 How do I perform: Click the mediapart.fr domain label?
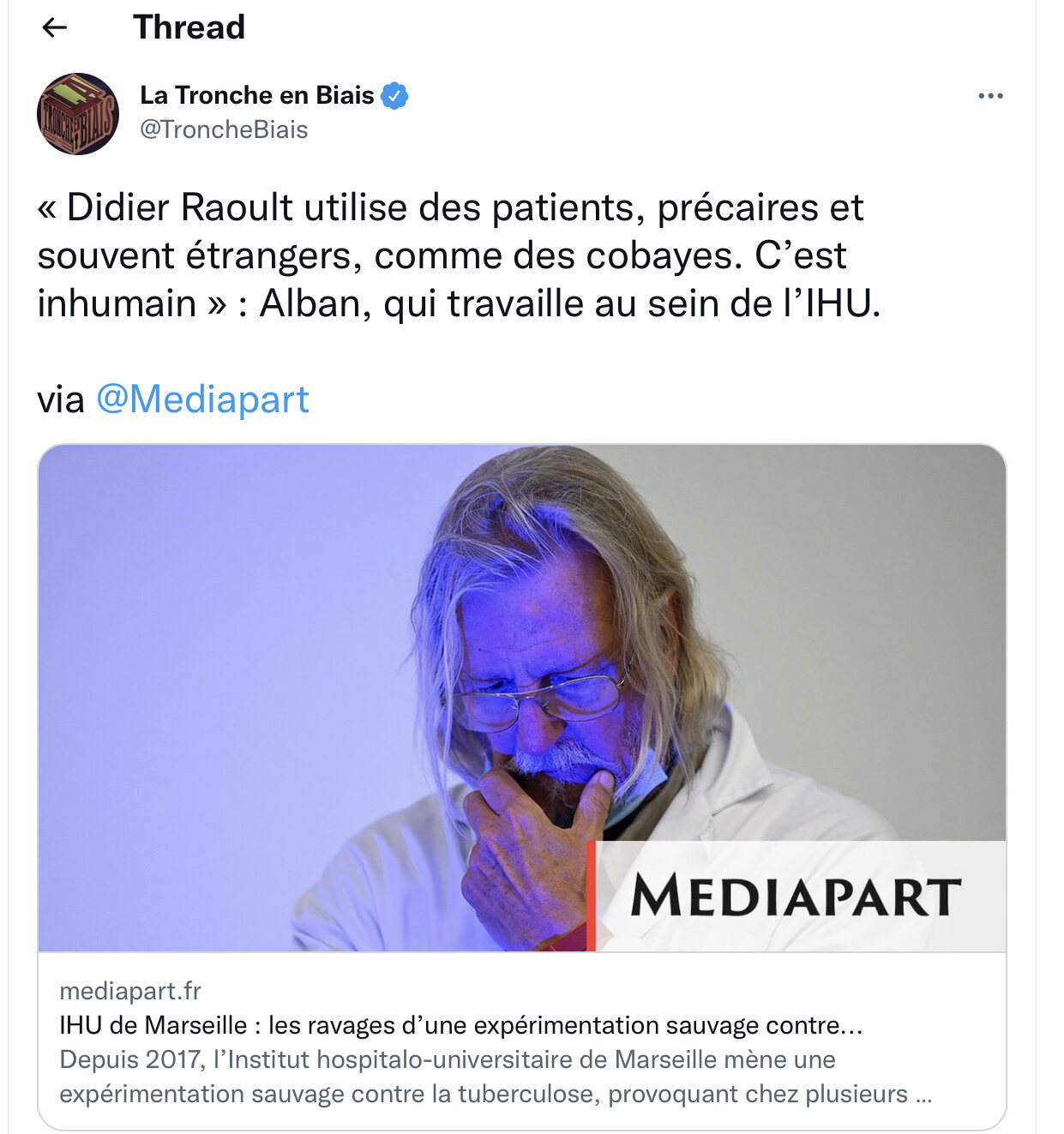click(130, 992)
